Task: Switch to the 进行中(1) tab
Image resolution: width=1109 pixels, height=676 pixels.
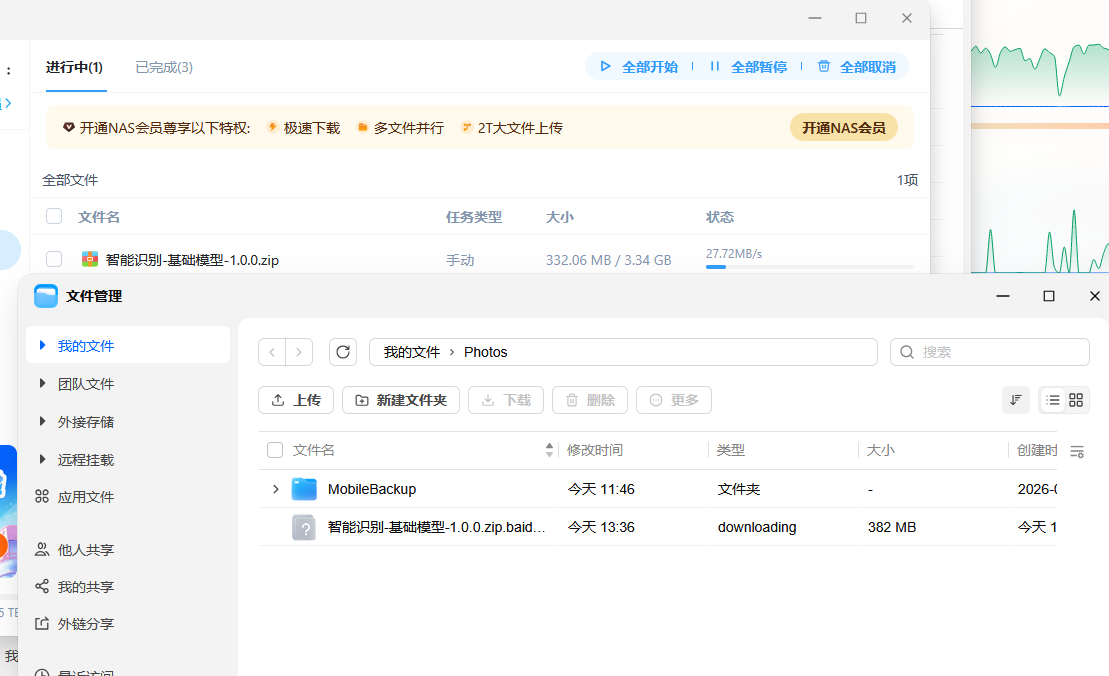Action: (x=74, y=67)
